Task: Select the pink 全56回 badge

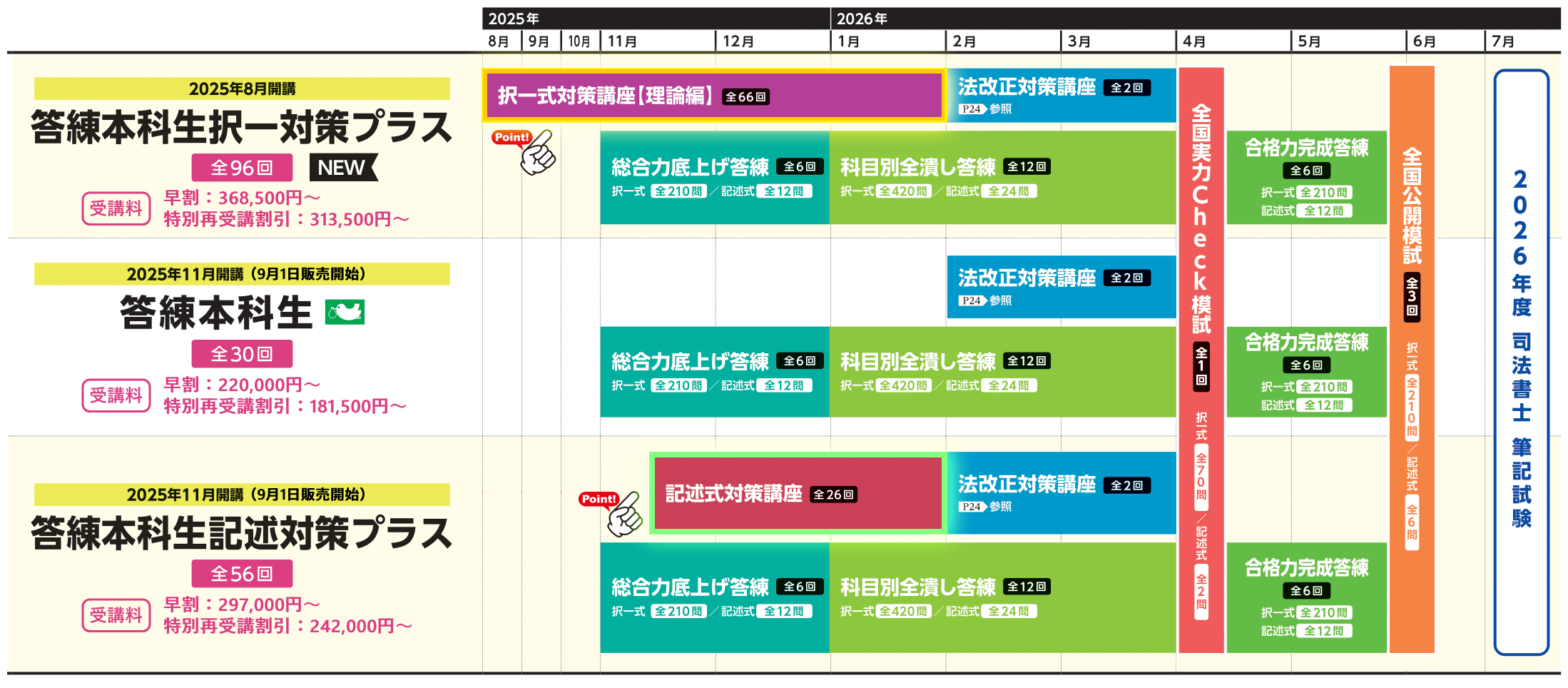Action: (x=242, y=574)
